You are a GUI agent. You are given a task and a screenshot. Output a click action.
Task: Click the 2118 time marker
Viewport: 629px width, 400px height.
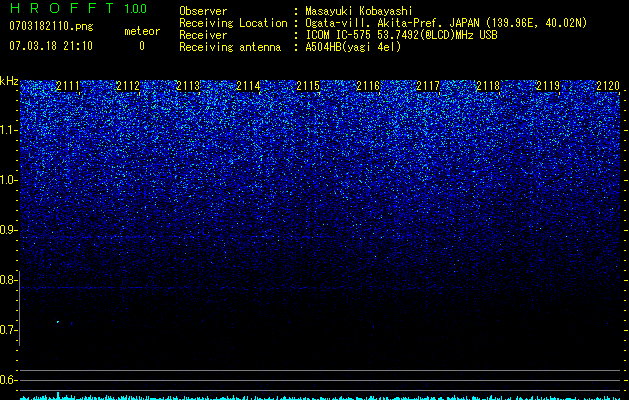click(x=488, y=85)
